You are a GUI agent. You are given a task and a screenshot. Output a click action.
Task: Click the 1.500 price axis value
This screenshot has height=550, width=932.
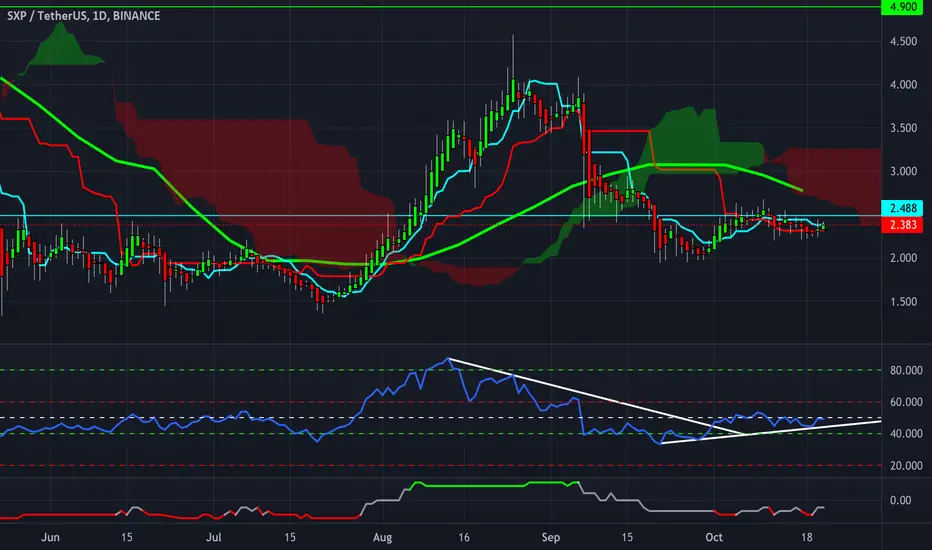pos(903,302)
